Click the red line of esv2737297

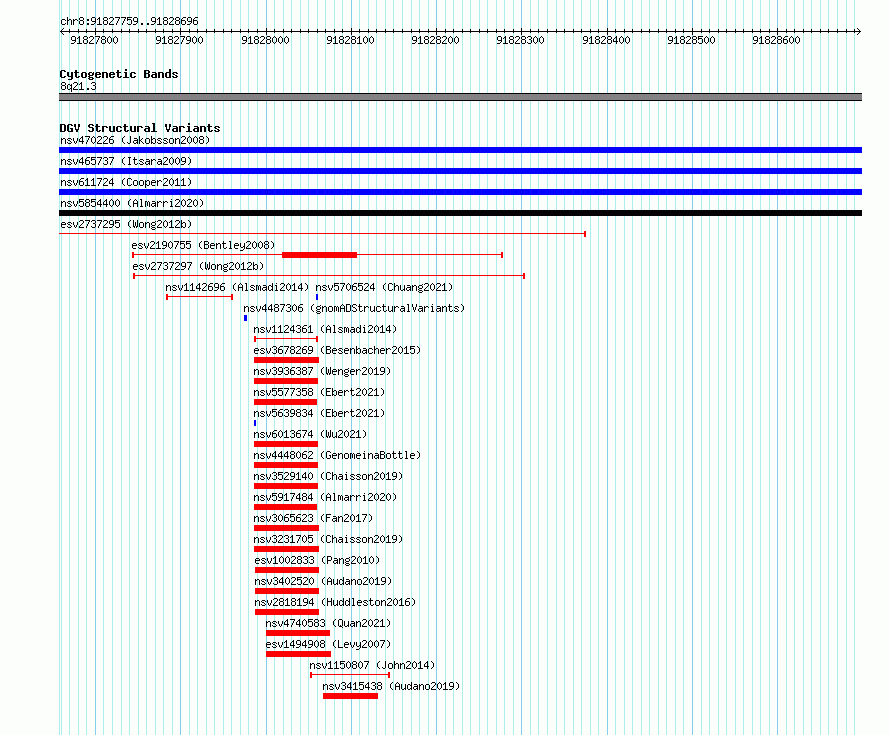pos(329,276)
